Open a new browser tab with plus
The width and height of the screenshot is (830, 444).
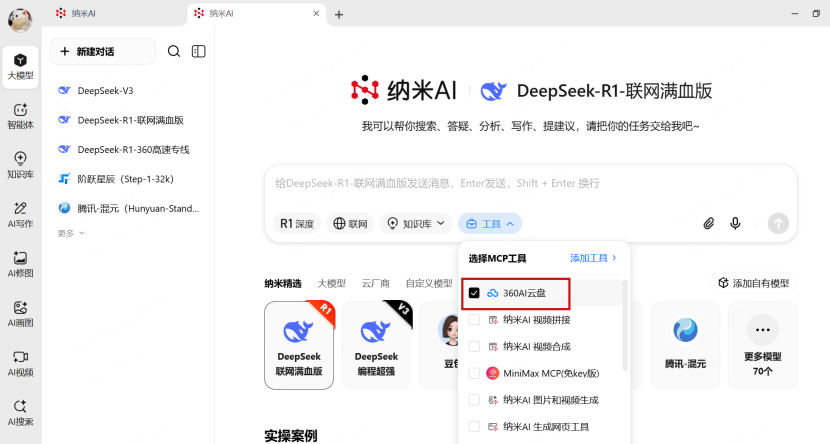click(x=339, y=14)
